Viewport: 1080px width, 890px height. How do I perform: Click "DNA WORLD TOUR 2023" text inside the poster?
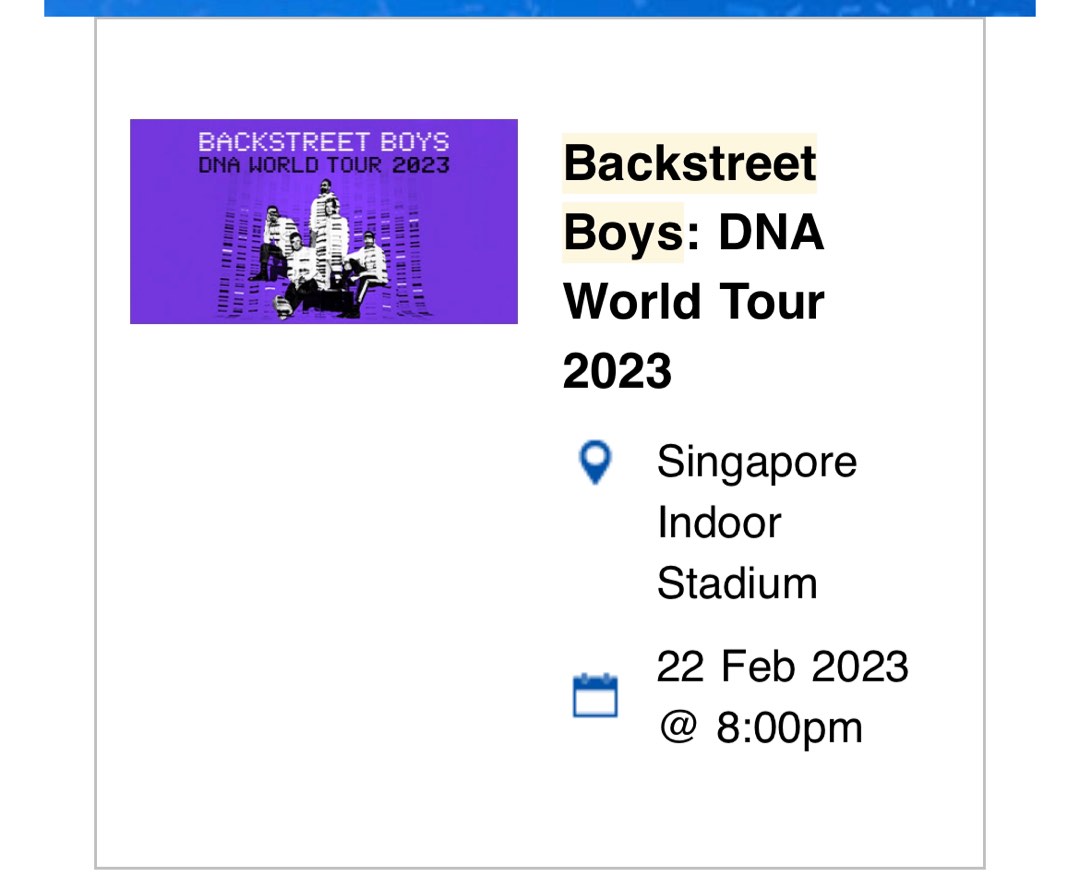coord(323,165)
